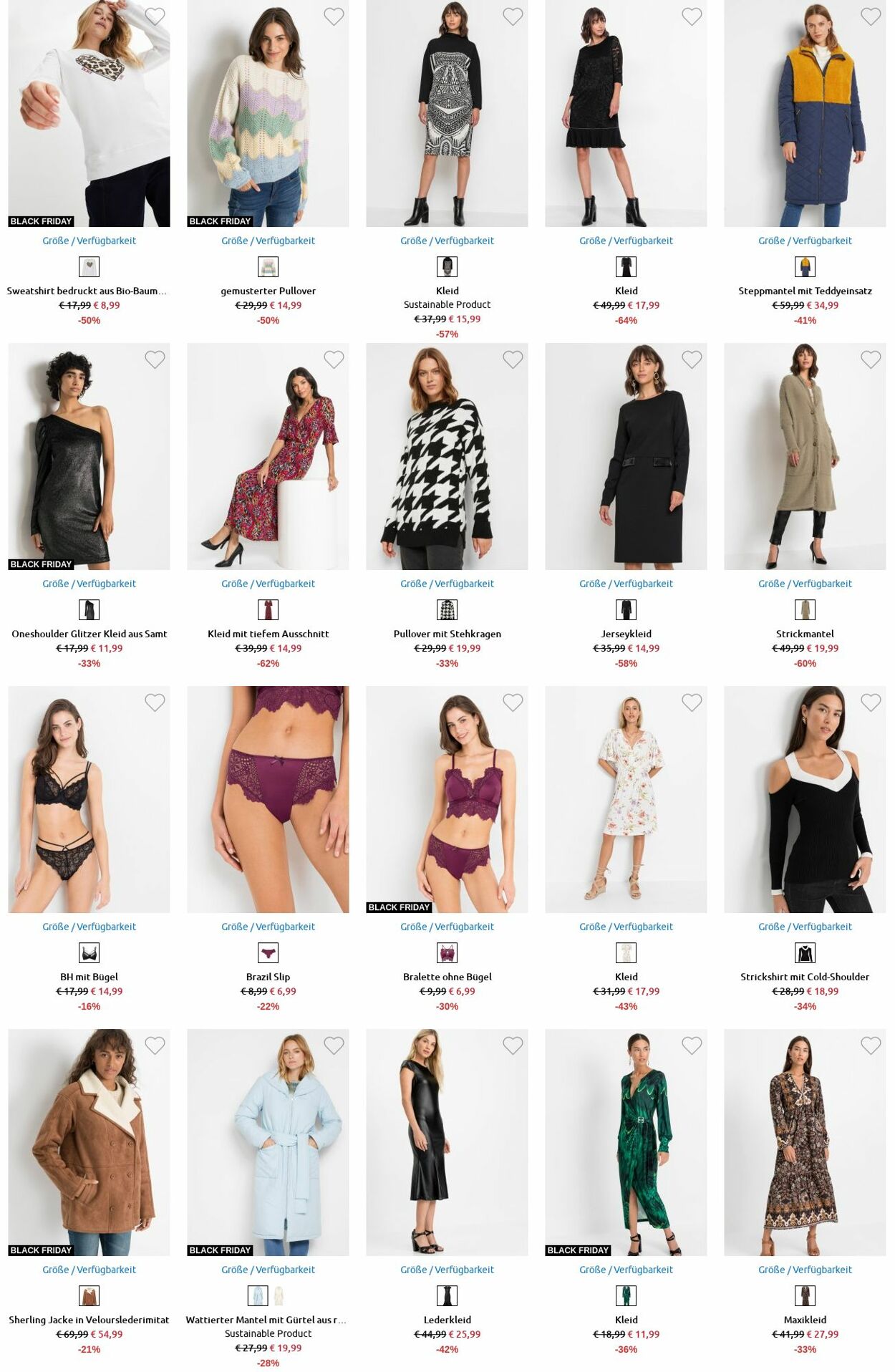
Task: Open Oneshoulder Glitzer Kleid aus Samt link
Action: tap(89, 634)
